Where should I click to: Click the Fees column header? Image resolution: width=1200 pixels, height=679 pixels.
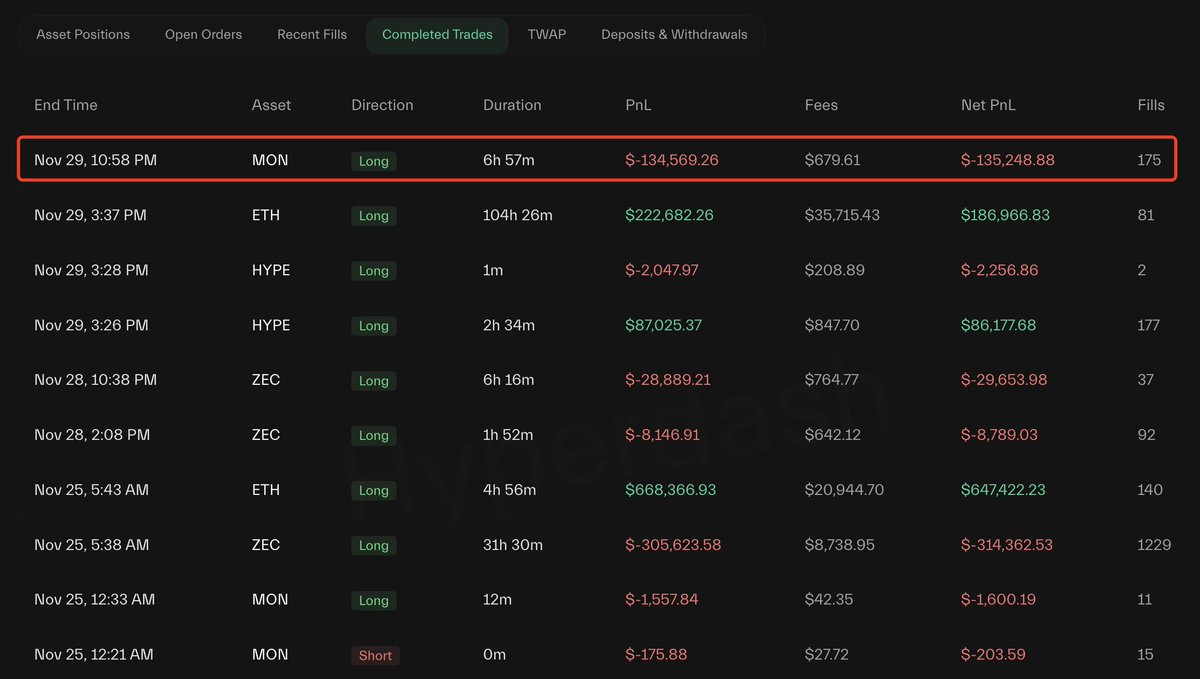coord(821,105)
